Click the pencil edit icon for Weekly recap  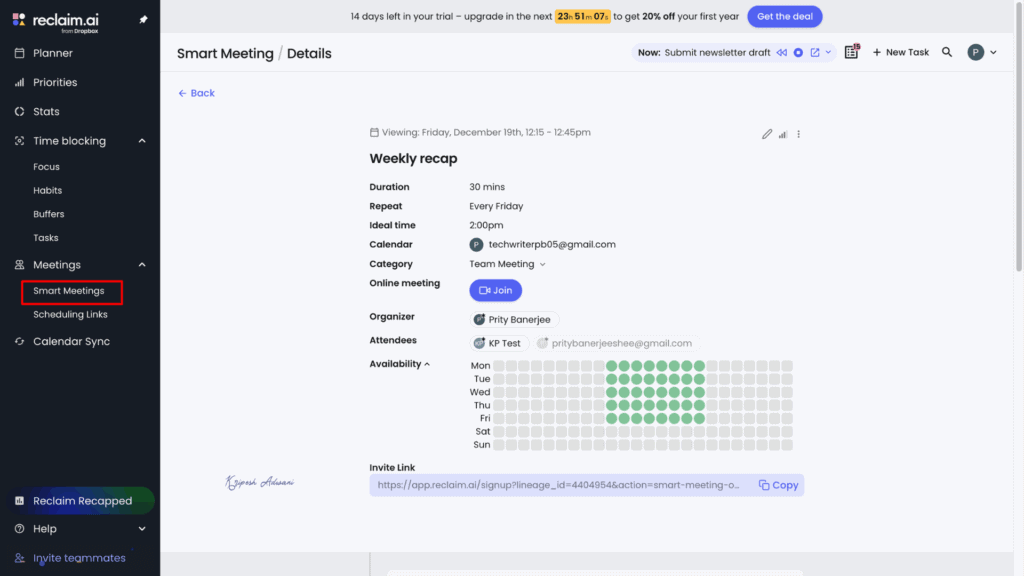tap(767, 134)
